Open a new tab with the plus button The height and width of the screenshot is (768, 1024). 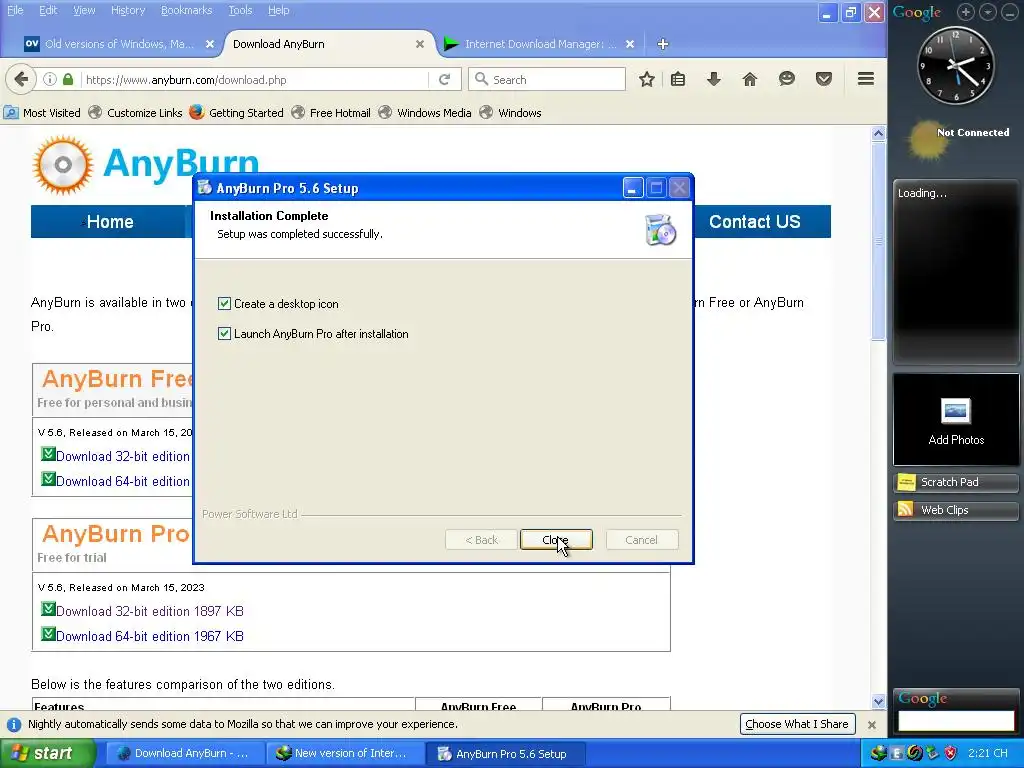coord(663,44)
